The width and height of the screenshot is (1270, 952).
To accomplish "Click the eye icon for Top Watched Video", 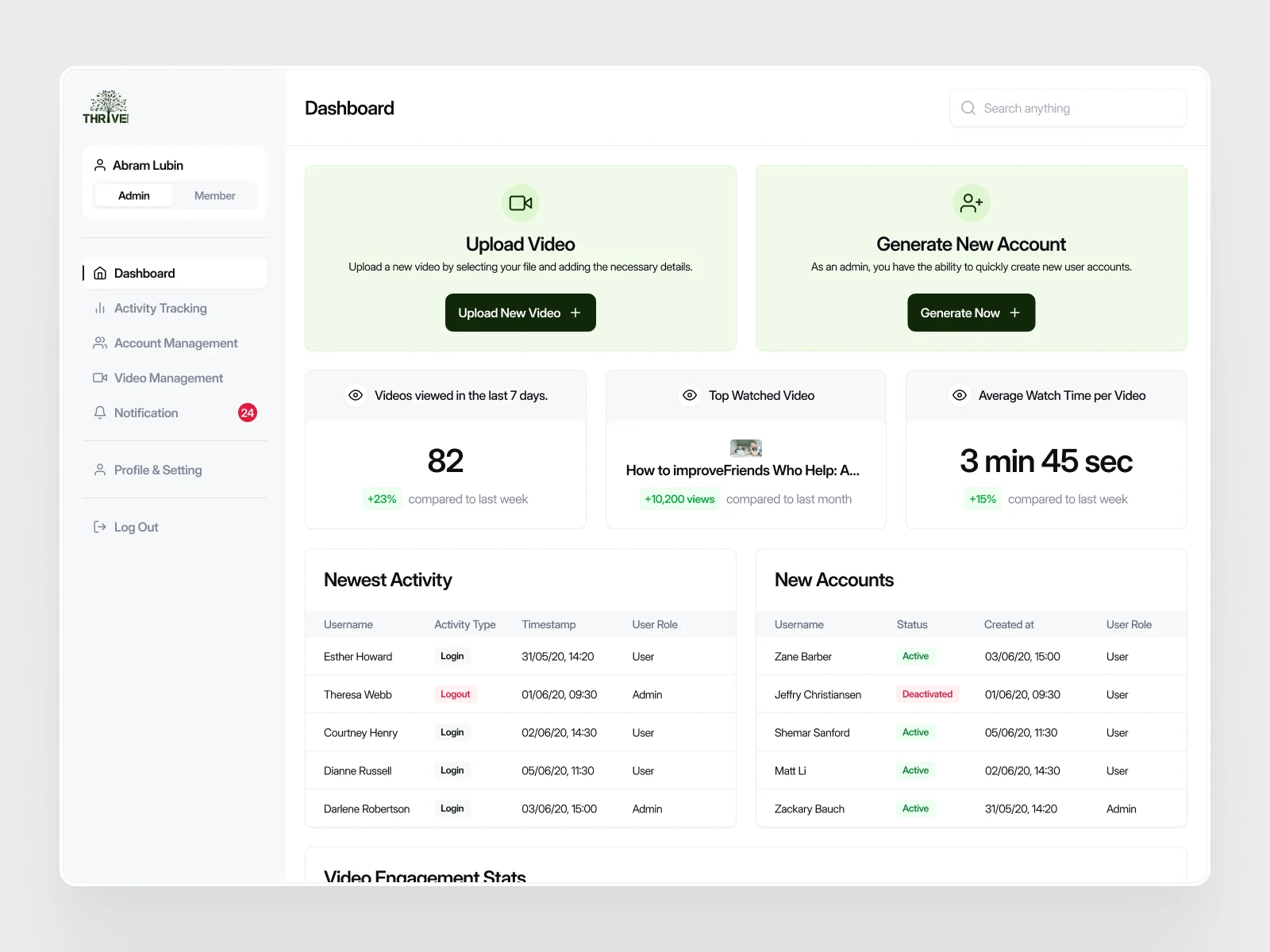I will 690,395.
